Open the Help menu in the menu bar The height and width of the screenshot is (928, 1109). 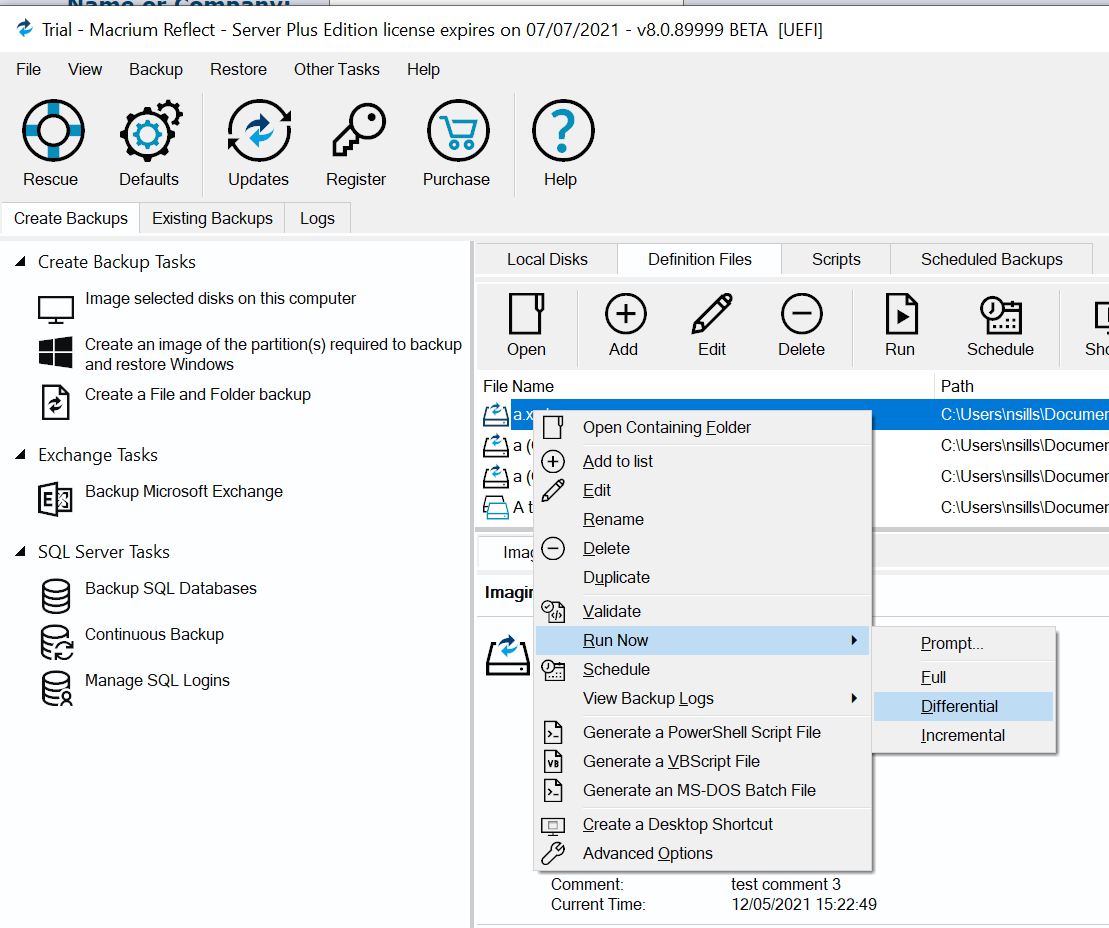(x=423, y=69)
